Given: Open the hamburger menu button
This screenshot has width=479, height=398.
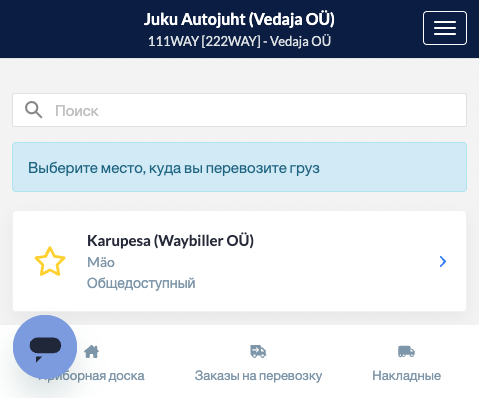Looking at the screenshot, I should coord(445,28).
